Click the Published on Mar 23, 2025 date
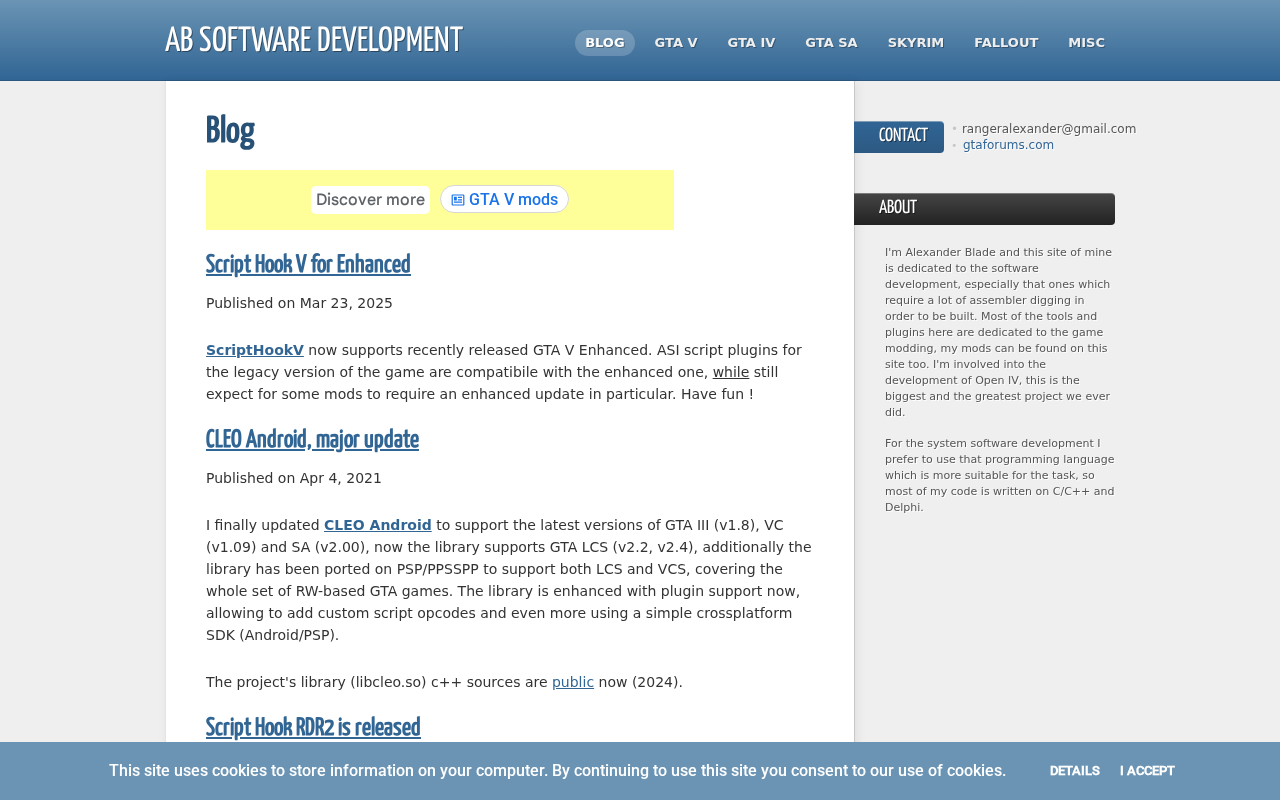 click(299, 303)
